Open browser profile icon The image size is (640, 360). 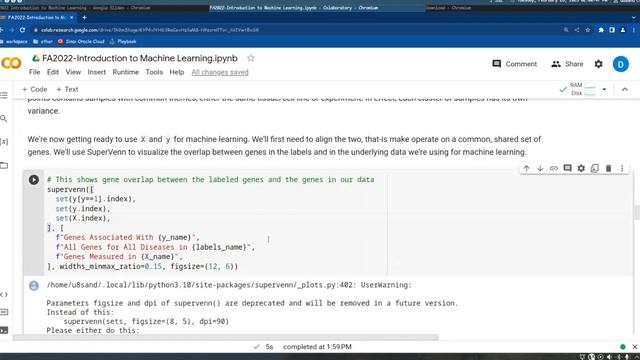pyautogui.click(x=623, y=30)
